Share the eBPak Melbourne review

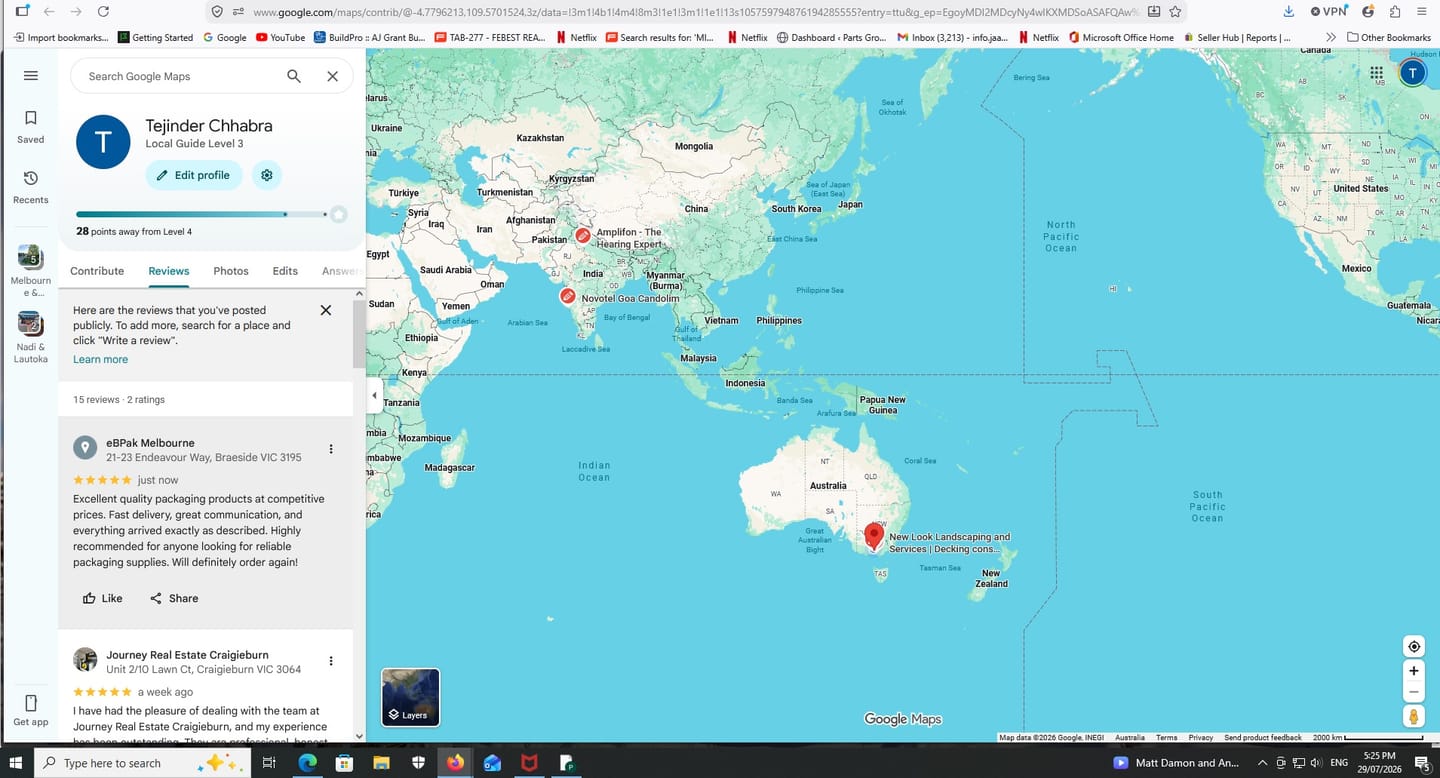tap(174, 598)
